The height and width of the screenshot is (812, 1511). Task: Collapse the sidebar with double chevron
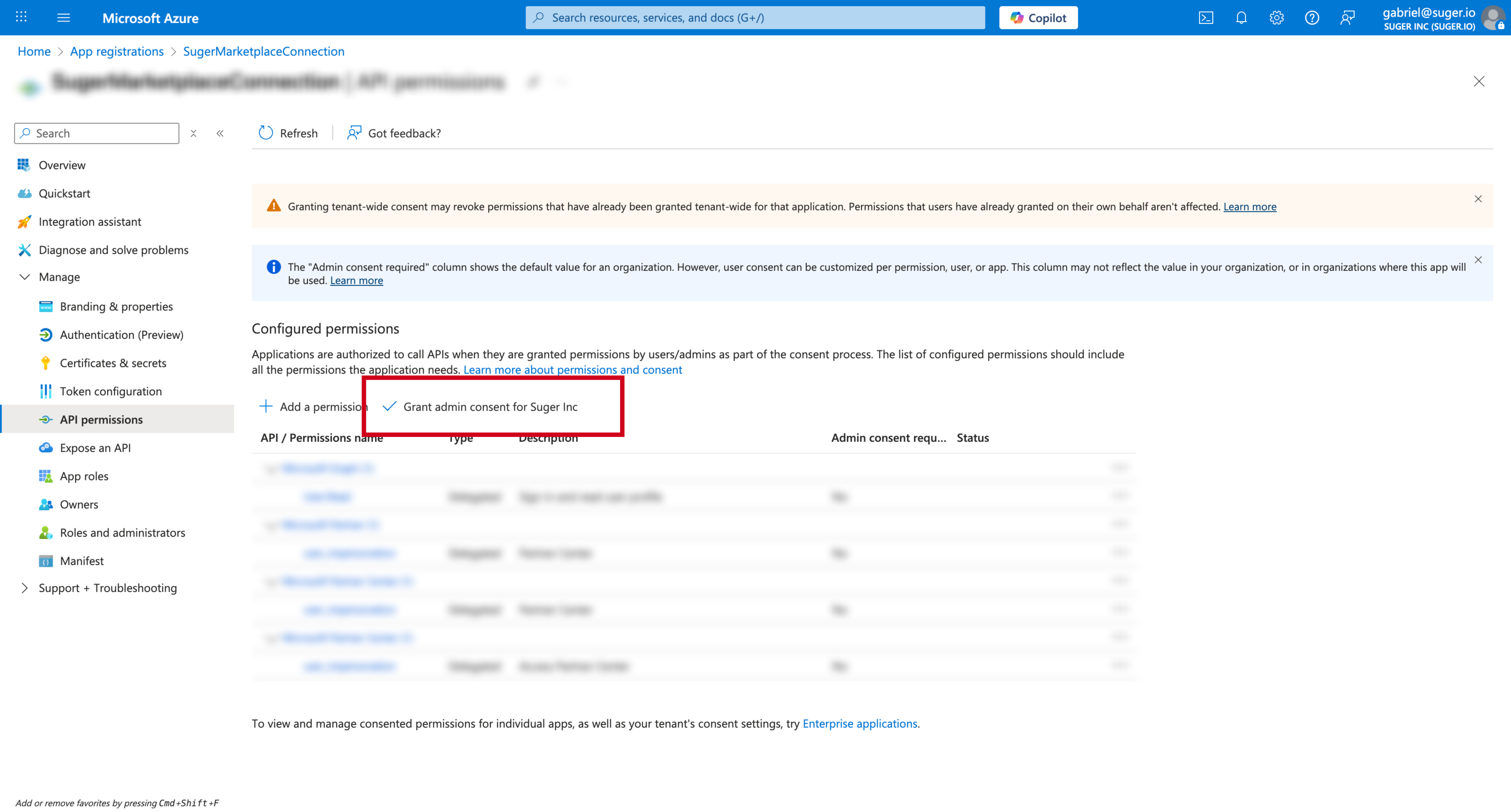pos(220,134)
